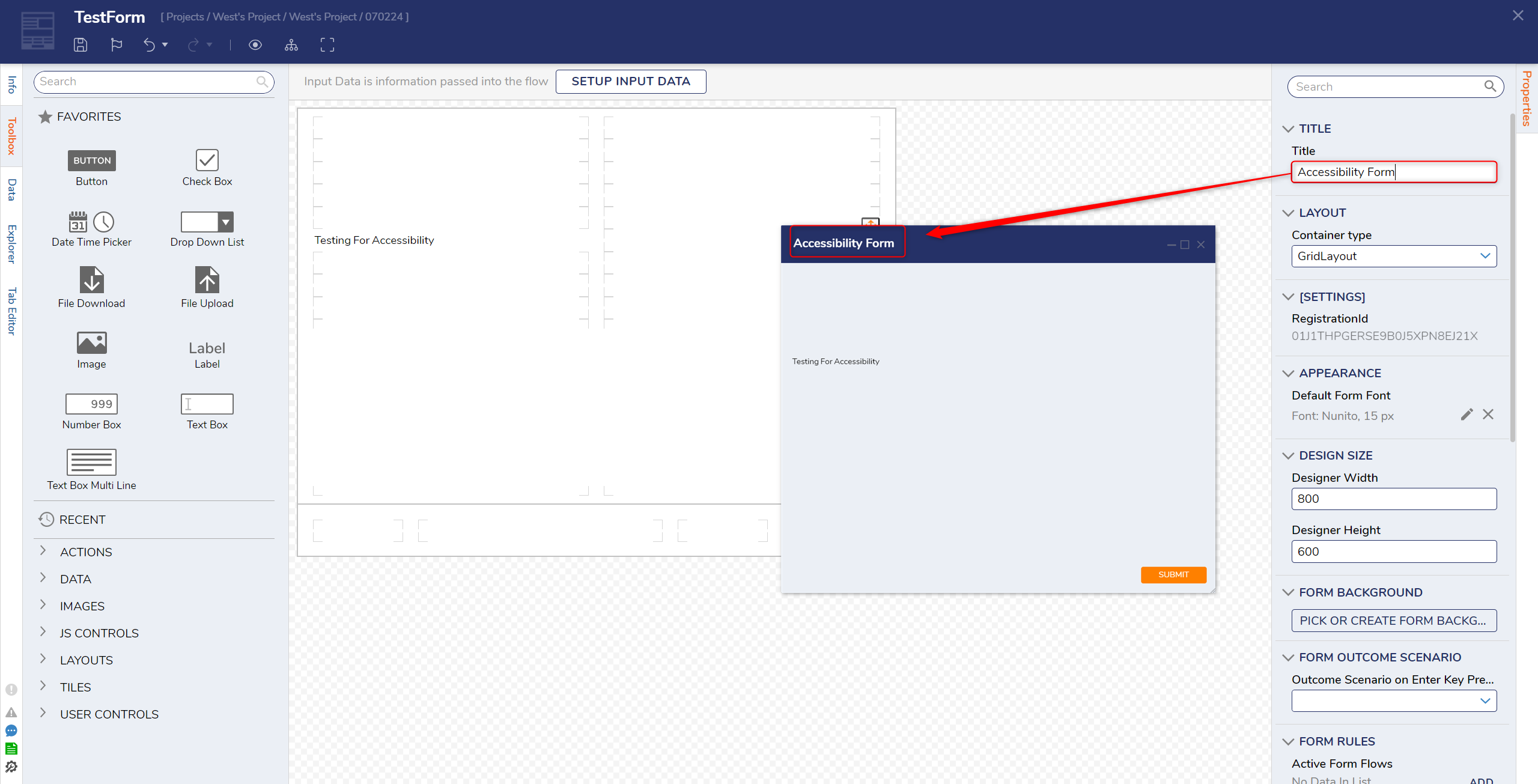Select the Button toolbox control
The image size is (1538, 784).
click(91, 168)
